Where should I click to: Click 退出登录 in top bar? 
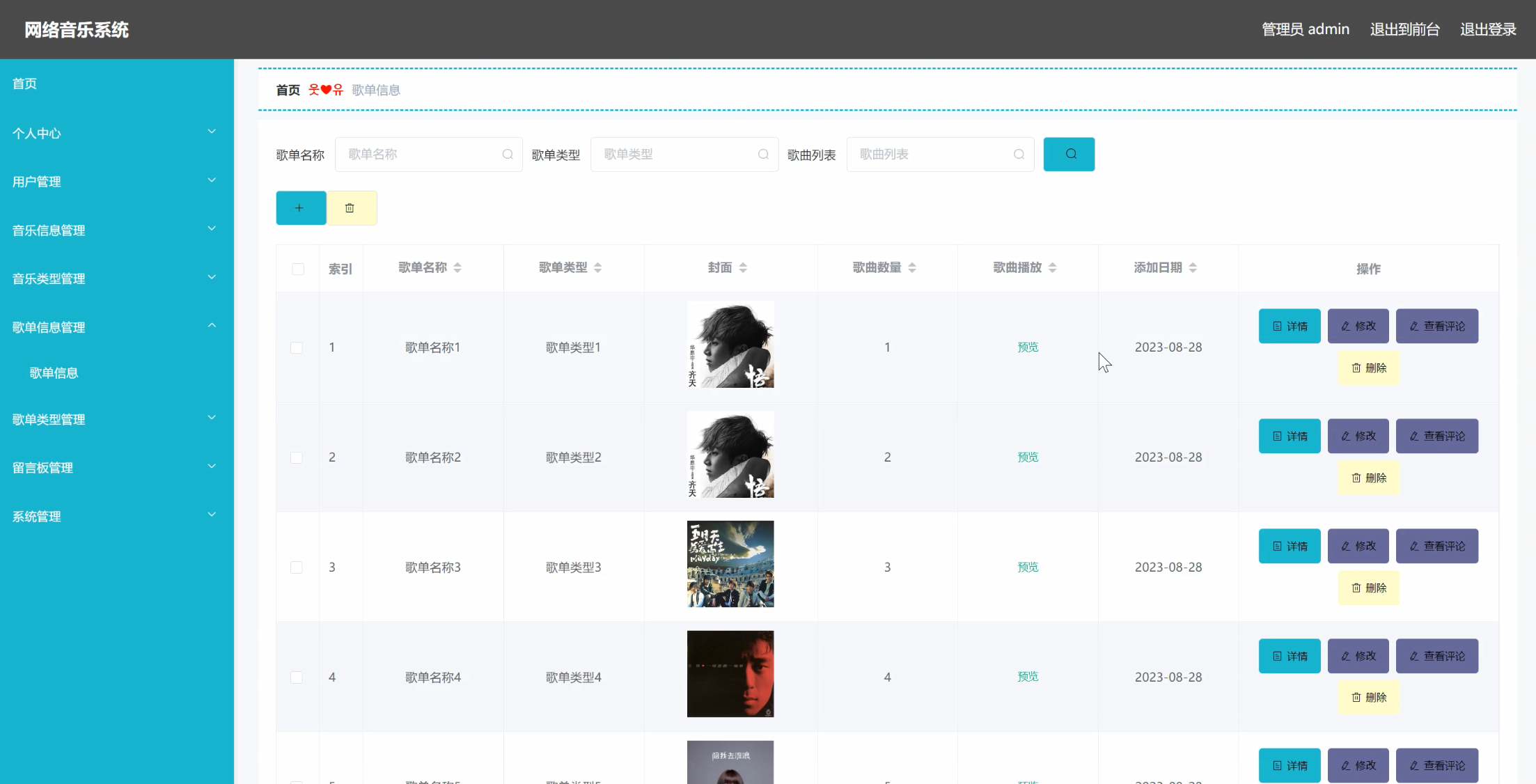click(1487, 29)
